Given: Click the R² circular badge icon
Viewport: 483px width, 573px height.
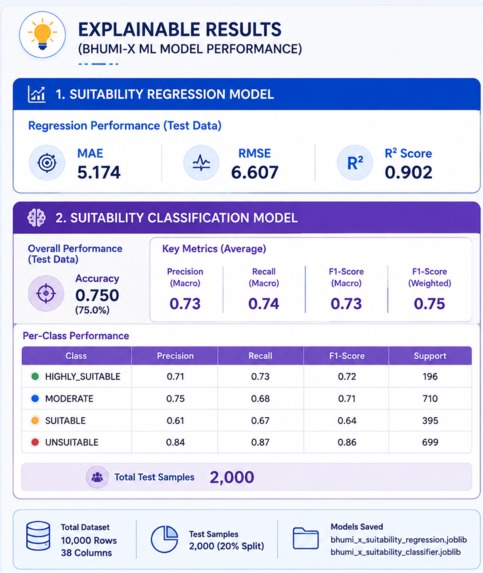Looking at the screenshot, I should pos(355,163).
